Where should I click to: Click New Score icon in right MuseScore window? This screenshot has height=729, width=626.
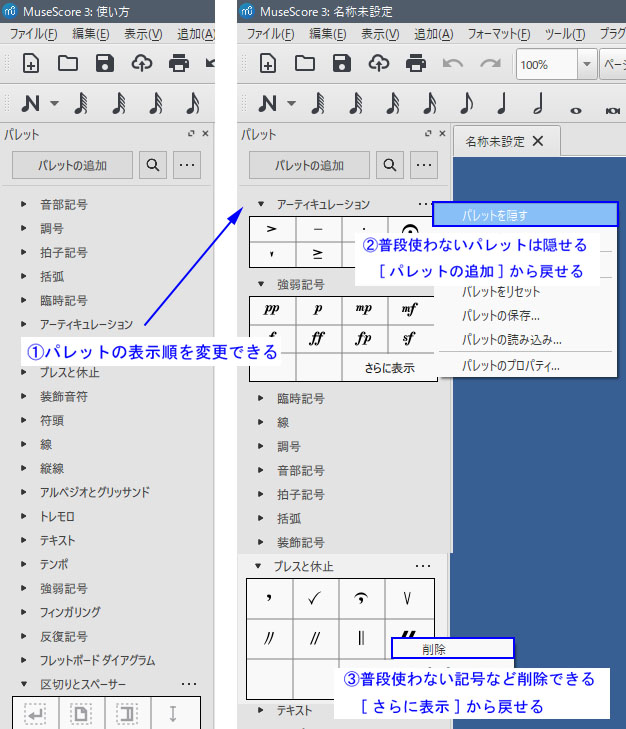268,63
